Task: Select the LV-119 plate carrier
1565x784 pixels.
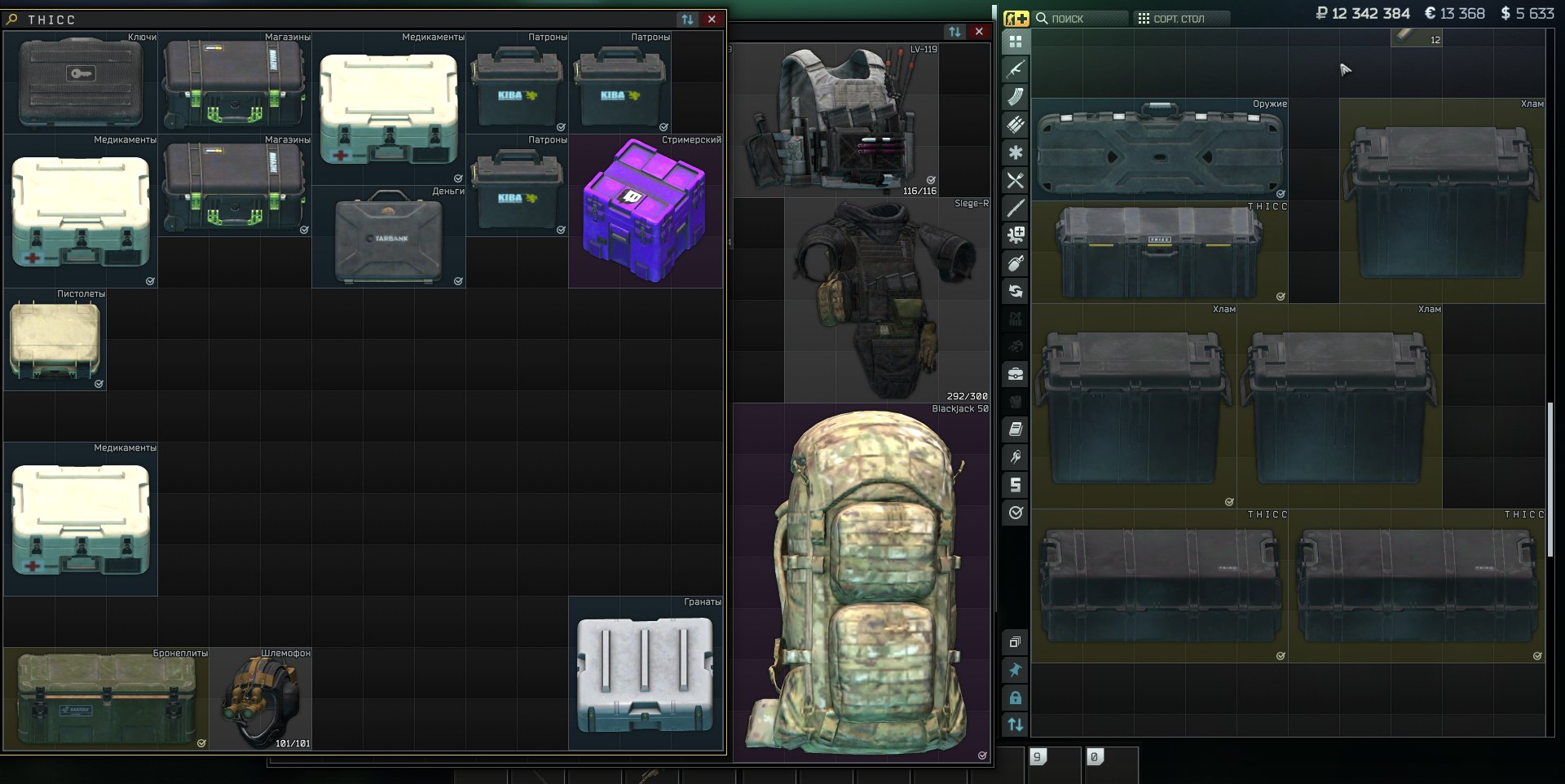Action: tap(836, 121)
